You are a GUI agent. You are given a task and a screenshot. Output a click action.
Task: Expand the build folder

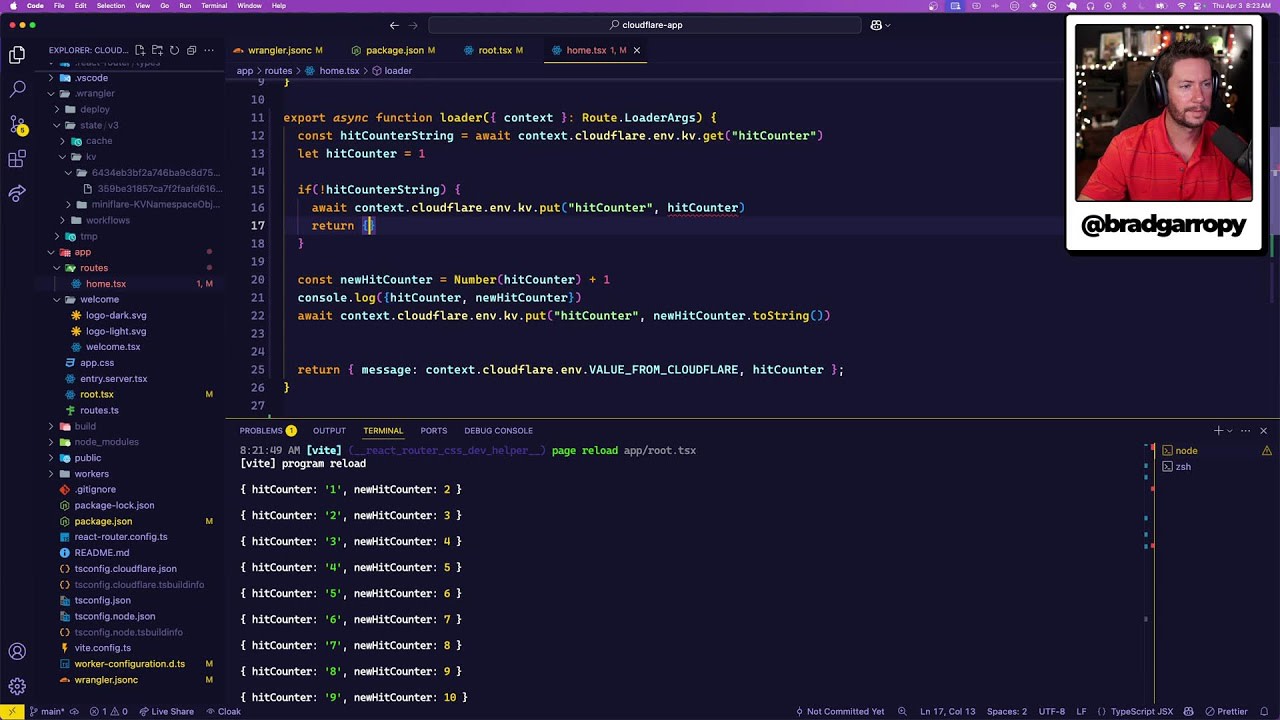tap(85, 426)
